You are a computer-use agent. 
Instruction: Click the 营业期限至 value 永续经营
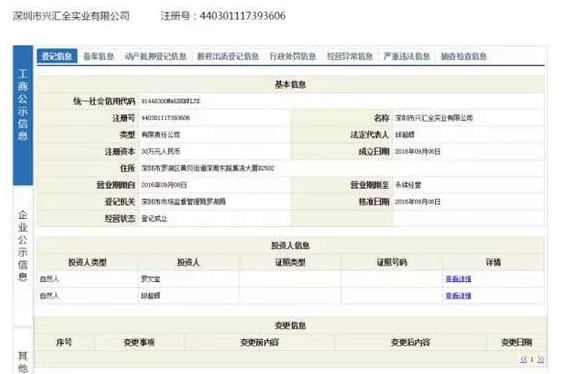(x=408, y=185)
